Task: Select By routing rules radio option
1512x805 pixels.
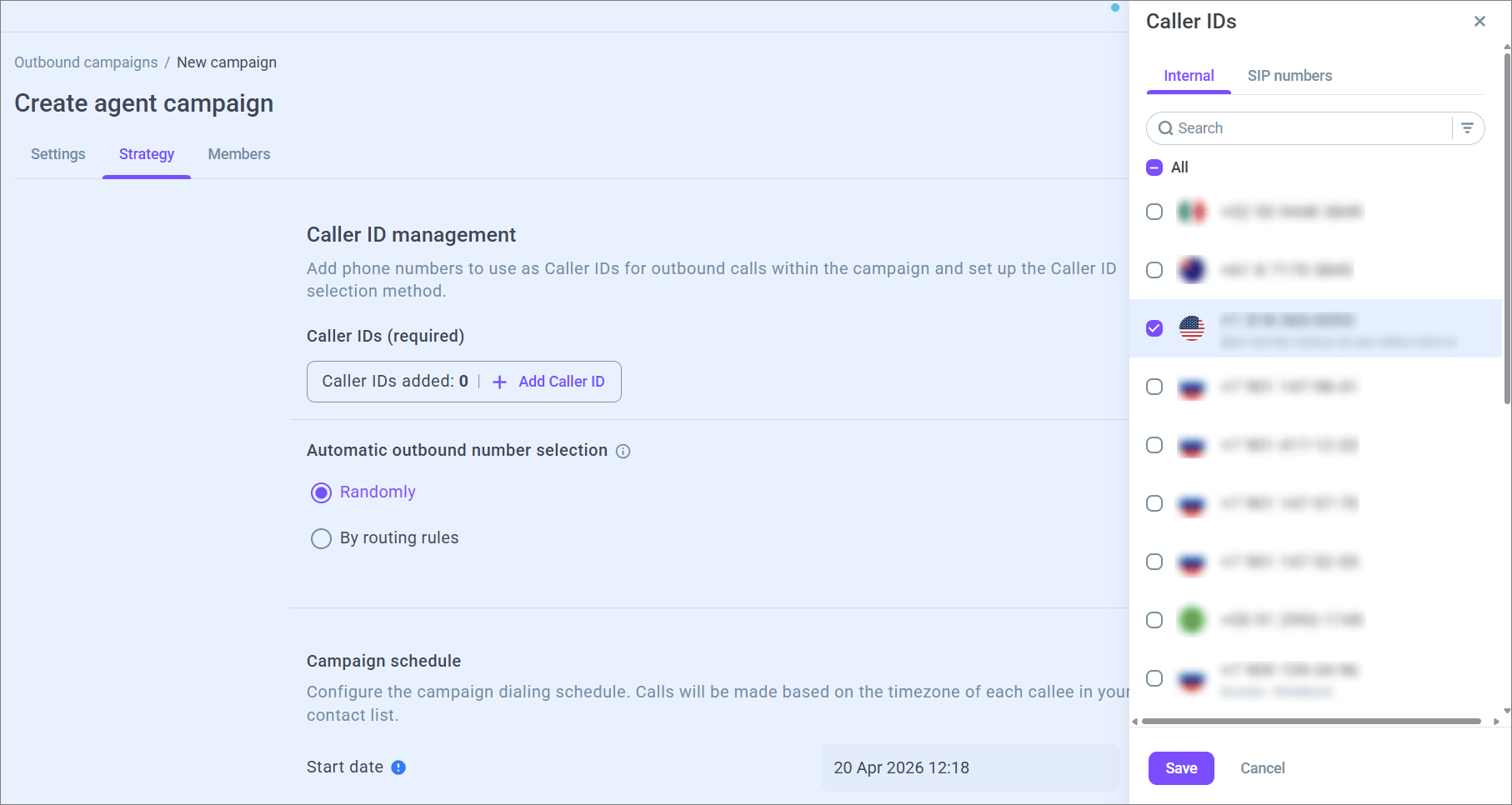Action: pos(321,538)
